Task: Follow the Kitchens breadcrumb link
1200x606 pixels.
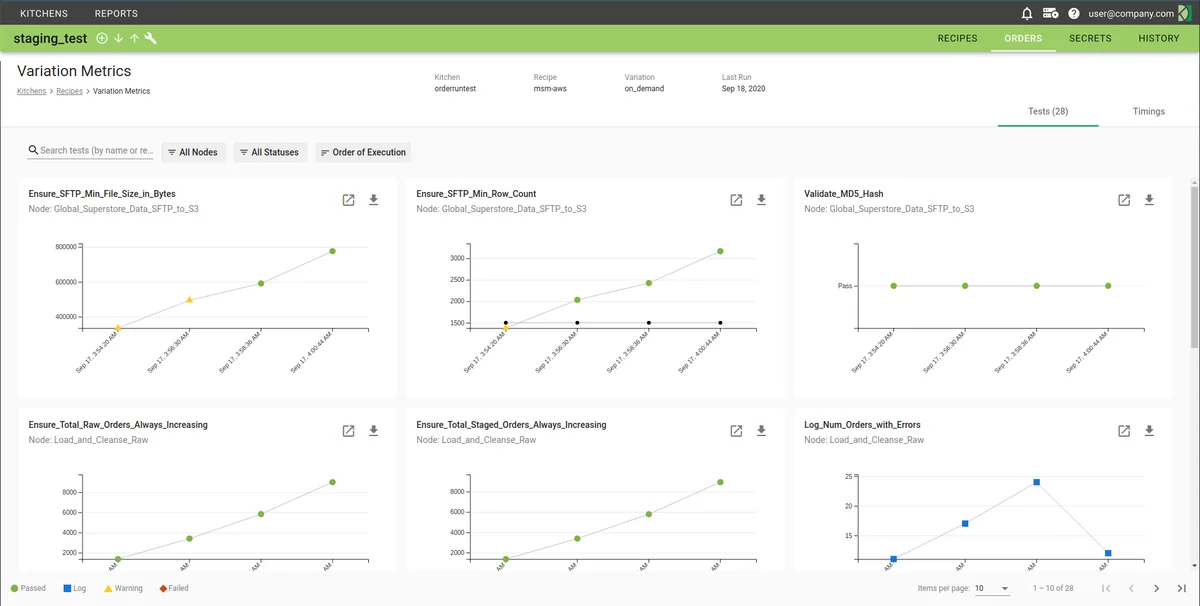Action: [x=30, y=90]
